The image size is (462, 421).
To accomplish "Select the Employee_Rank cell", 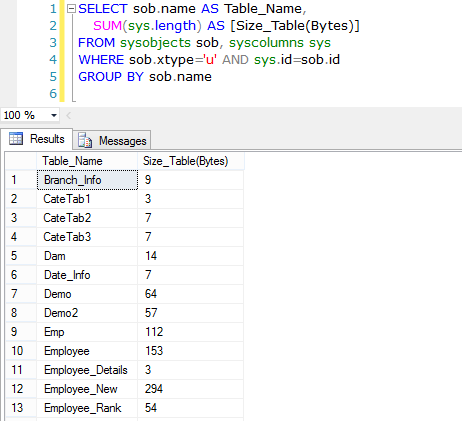I will click(x=87, y=408).
